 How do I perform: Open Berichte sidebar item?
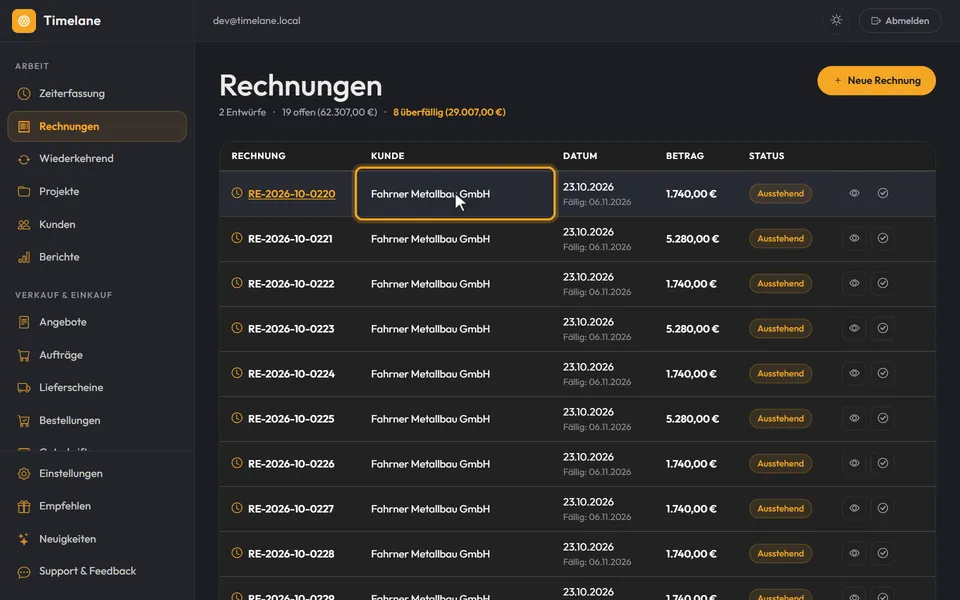point(97,257)
